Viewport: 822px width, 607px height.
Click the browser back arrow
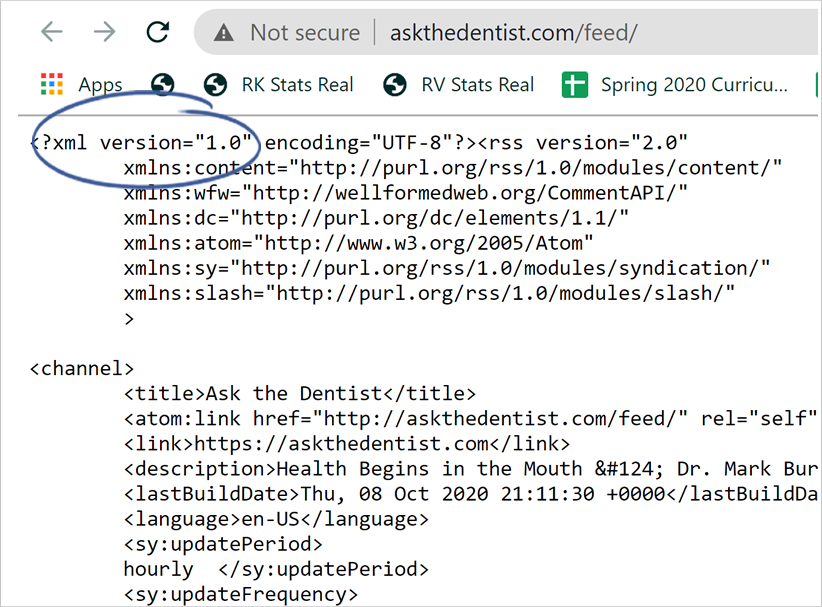52,32
